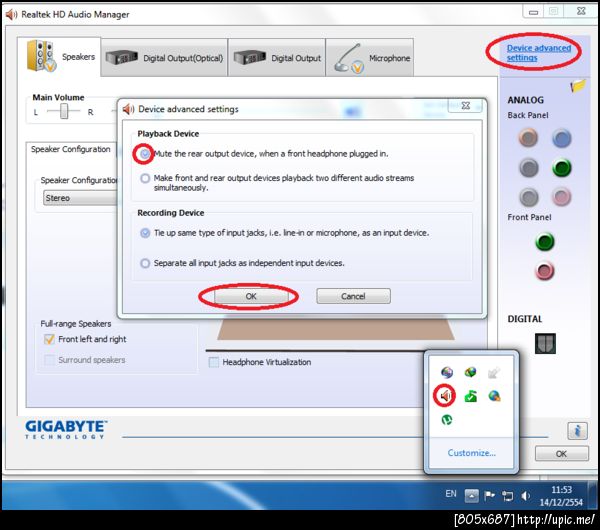Open the yellow folder connector settings icon

(578, 85)
